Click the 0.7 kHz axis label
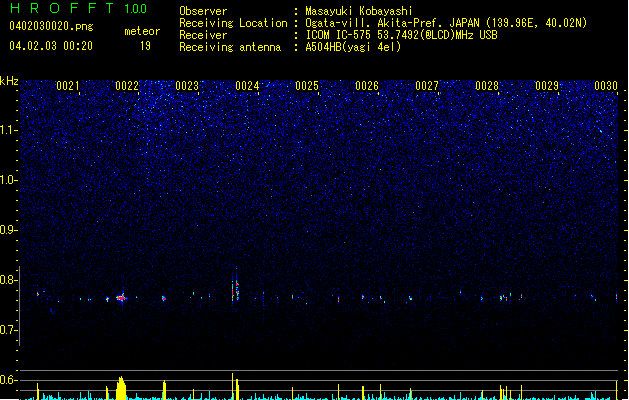This screenshot has height=400, width=629. [9, 330]
